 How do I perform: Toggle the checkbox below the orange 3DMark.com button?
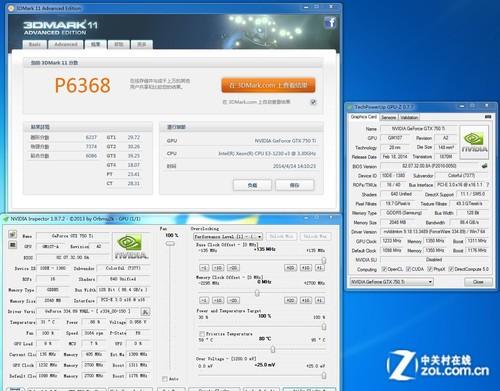313,102
